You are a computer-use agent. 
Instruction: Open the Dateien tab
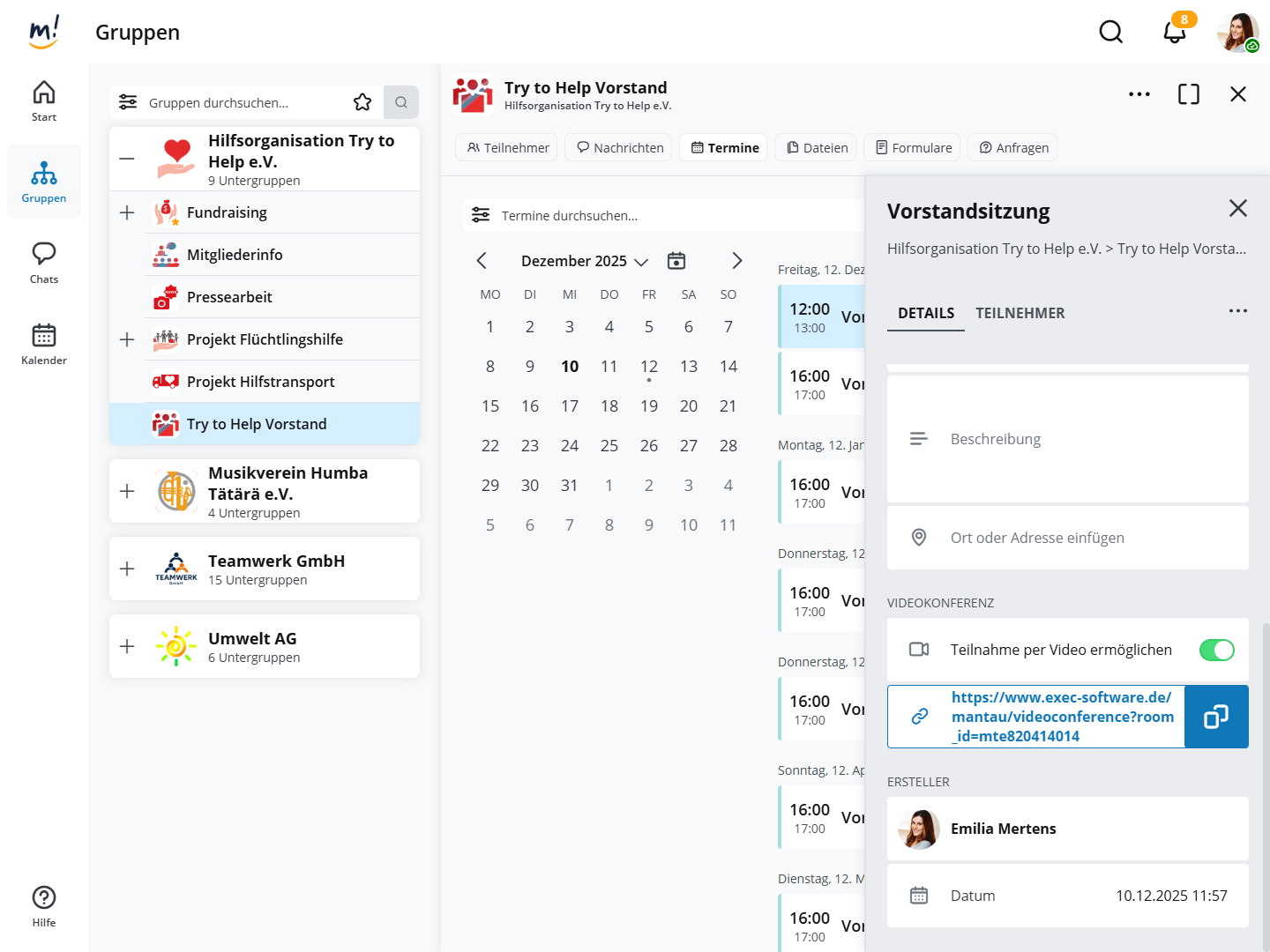point(817,147)
